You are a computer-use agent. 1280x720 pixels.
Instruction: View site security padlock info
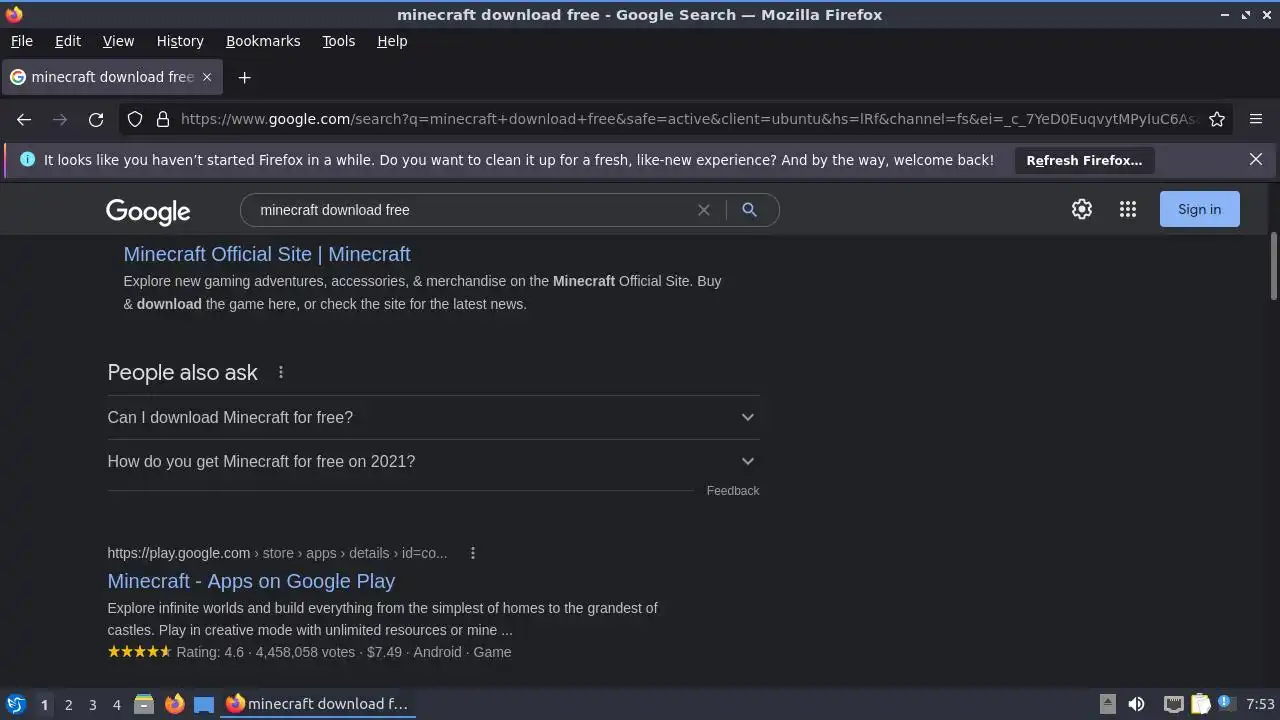[163, 119]
